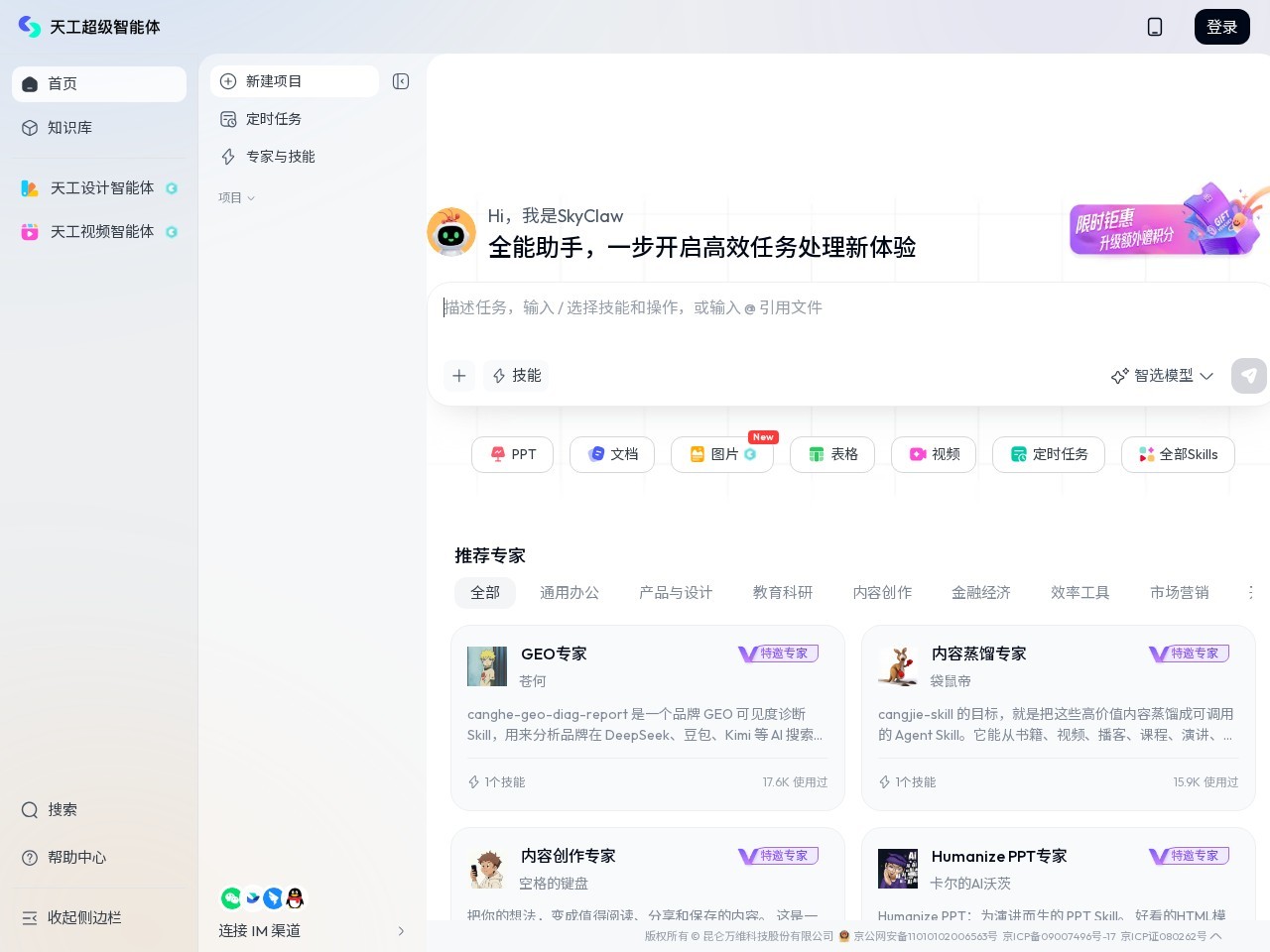Open 天工视频智能体 in sidebar
Image resolution: width=1270 pixels, height=952 pixels.
click(99, 232)
